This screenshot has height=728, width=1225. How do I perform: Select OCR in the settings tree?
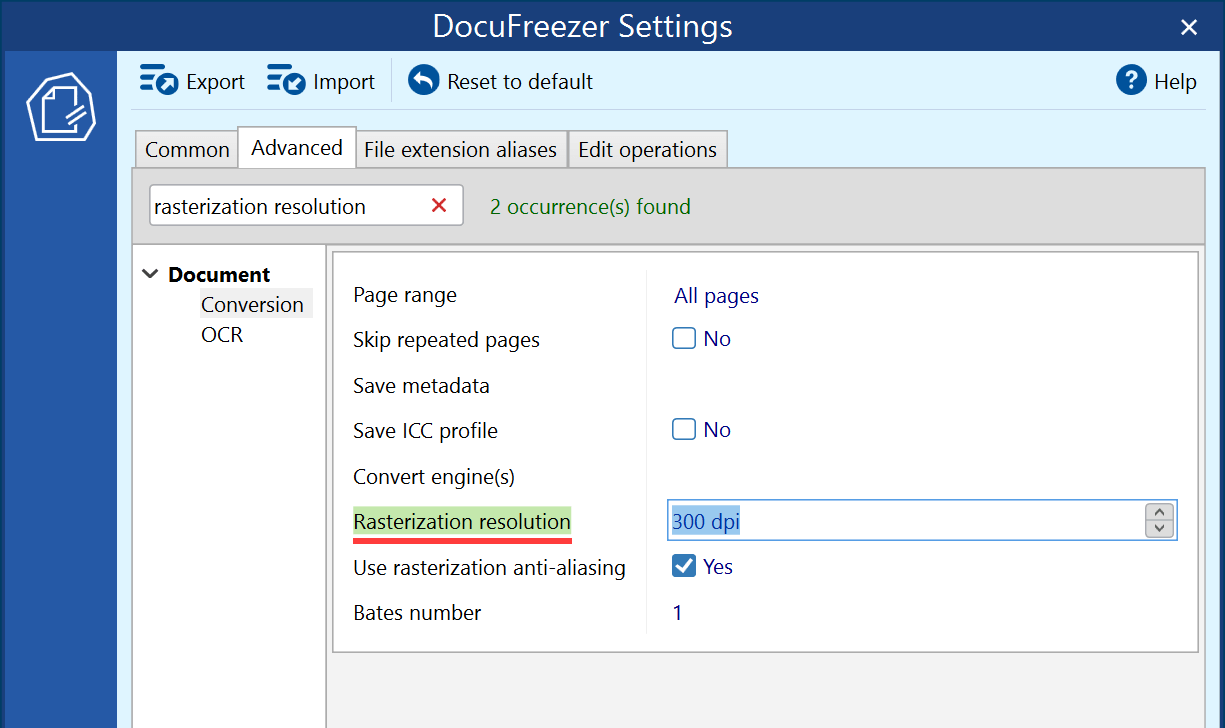pyautogui.click(x=222, y=334)
